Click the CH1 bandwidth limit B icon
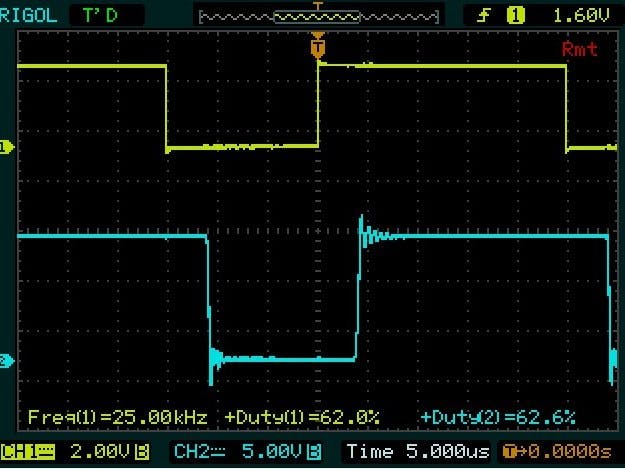The image size is (625, 469). [x=142, y=452]
